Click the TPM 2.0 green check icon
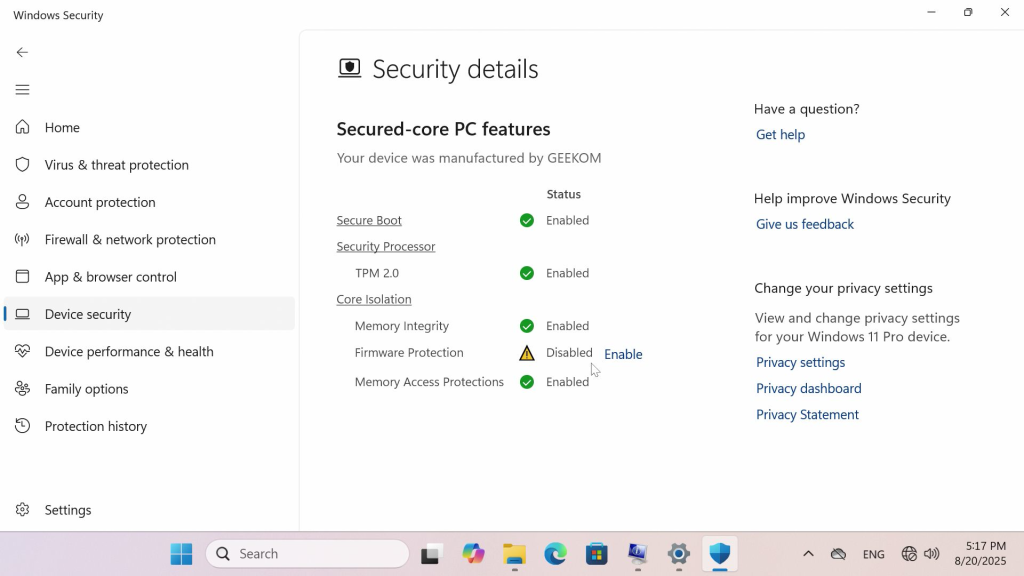Screen dimensions: 1024x576 pos(526,273)
